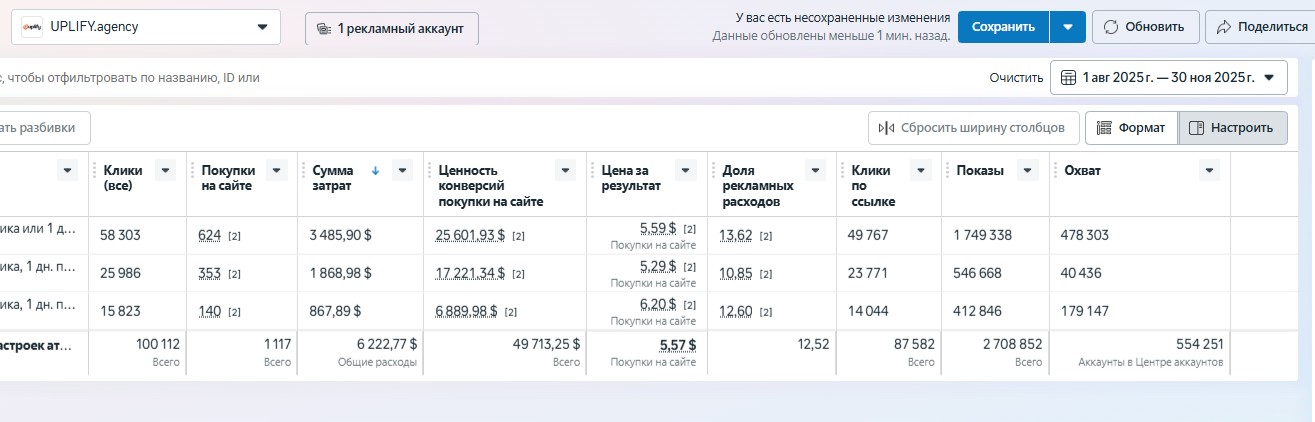Screen dimensions: 1315x422
Task: Click the share arrow icon in Поделиться
Action: click(x=1224, y=27)
